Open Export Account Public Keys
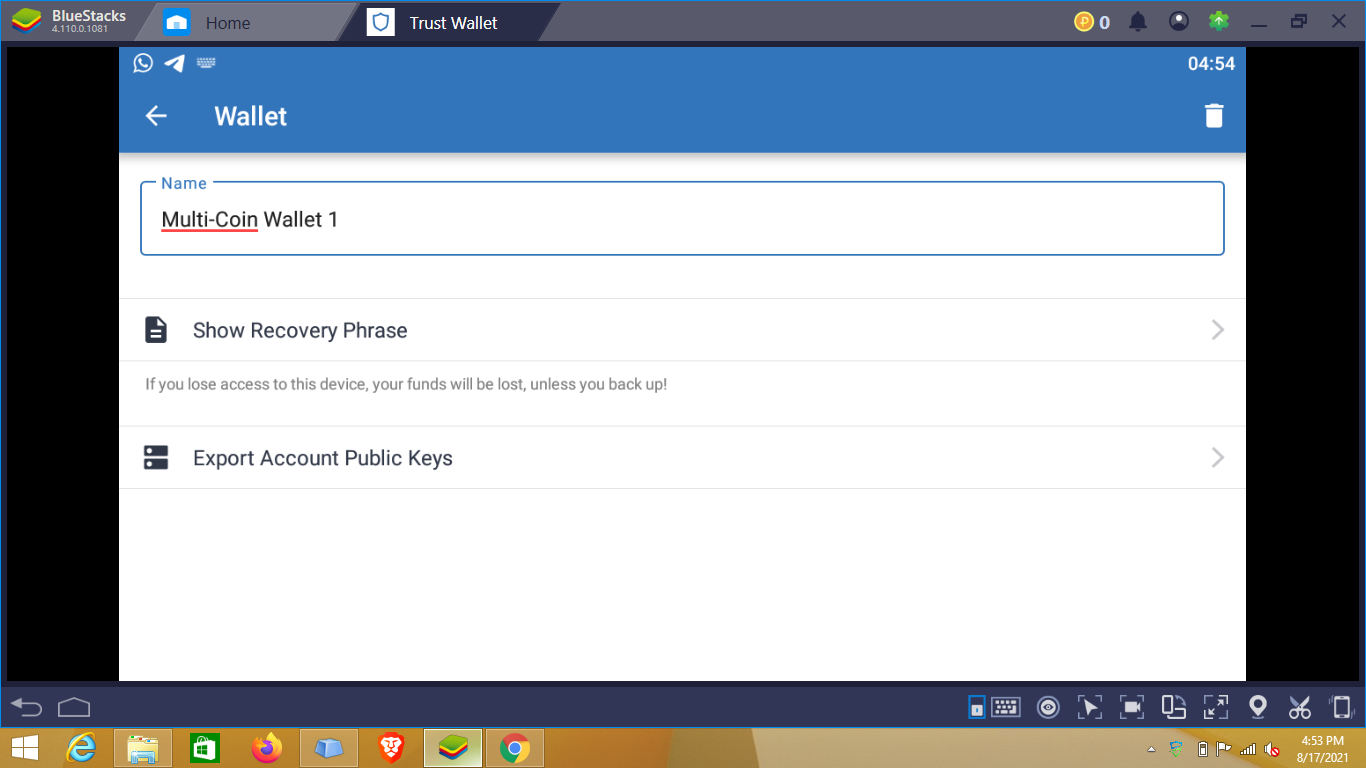1366x768 pixels. click(682, 458)
